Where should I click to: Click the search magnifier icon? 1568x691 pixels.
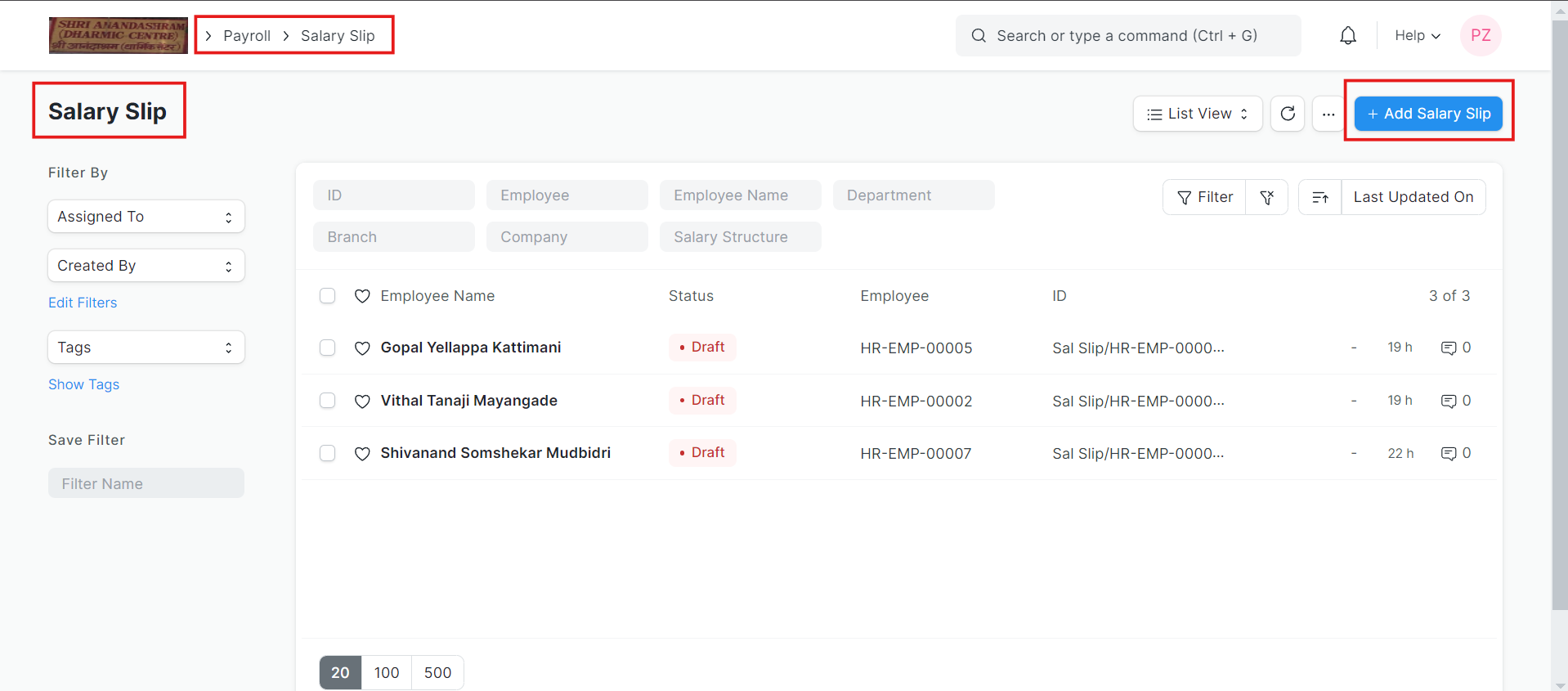click(x=979, y=36)
